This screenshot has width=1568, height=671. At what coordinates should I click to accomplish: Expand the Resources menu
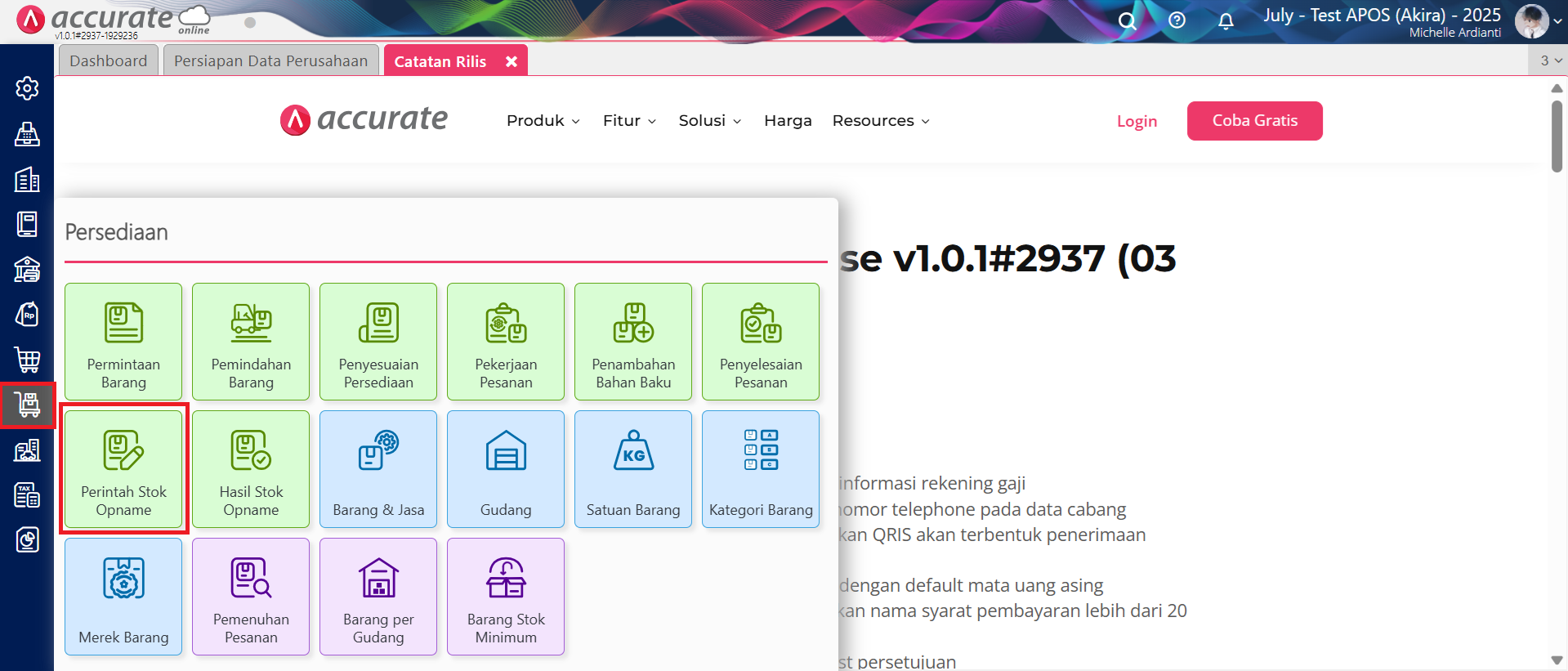tap(881, 121)
